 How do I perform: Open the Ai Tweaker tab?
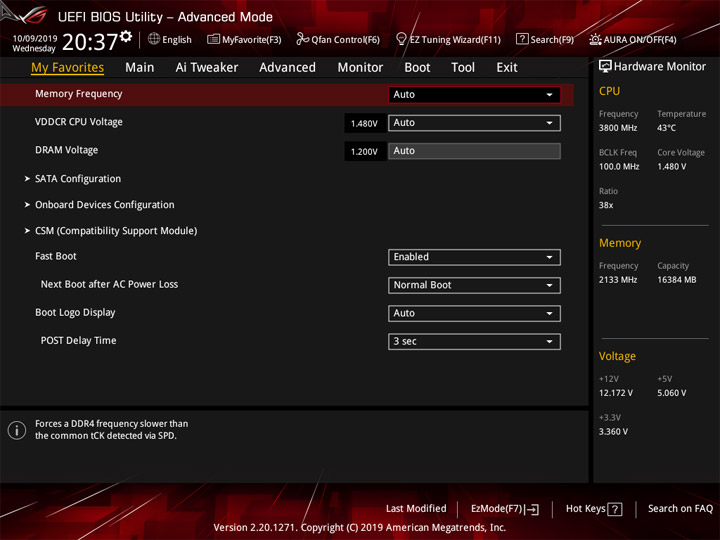point(207,68)
